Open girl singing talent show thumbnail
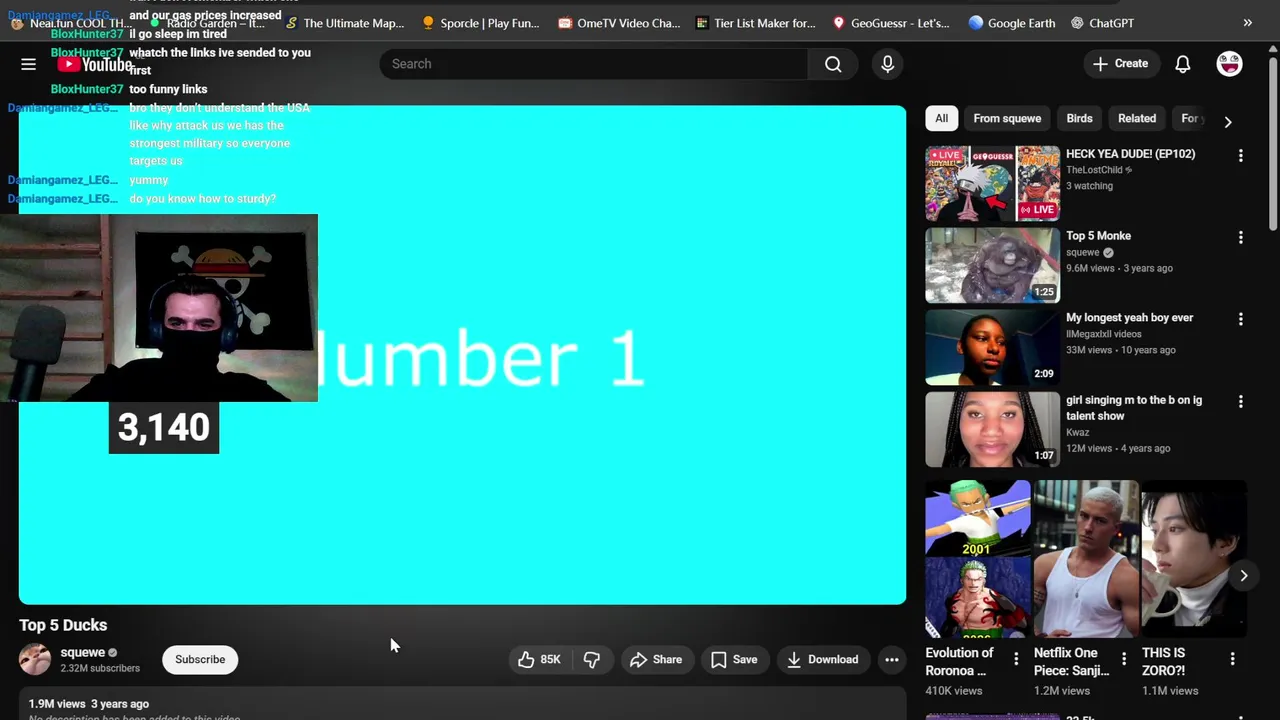This screenshot has height=720, width=1280. click(992, 430)
